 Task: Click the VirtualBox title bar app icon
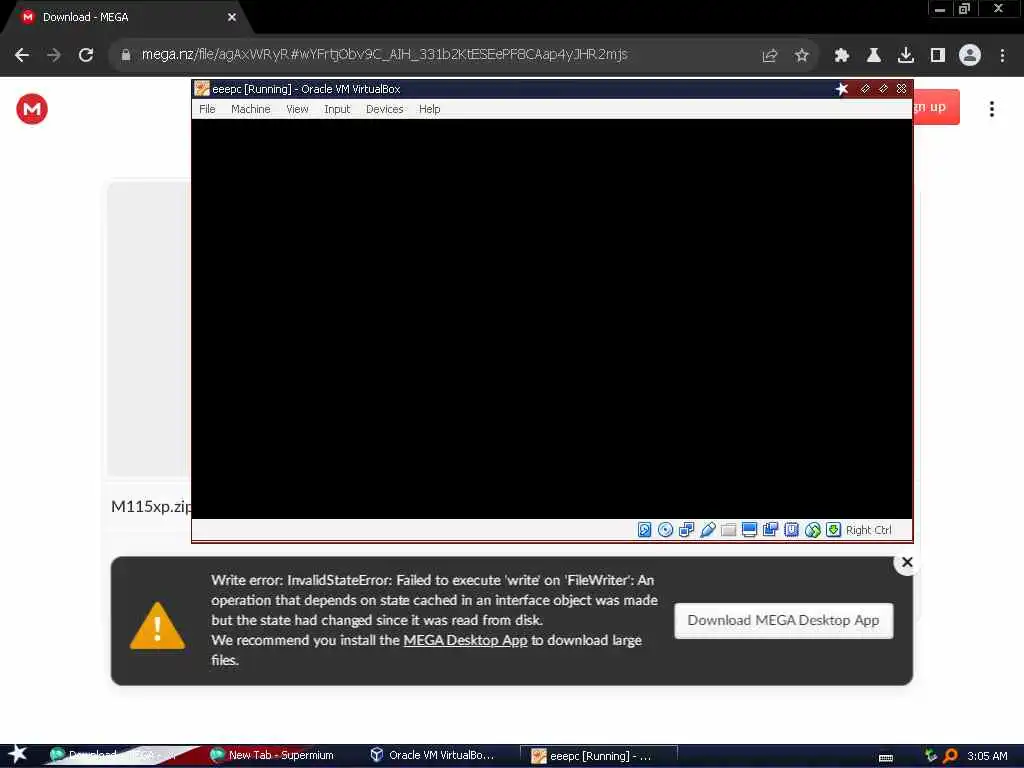pyautogui.click(x=202, y=89)
